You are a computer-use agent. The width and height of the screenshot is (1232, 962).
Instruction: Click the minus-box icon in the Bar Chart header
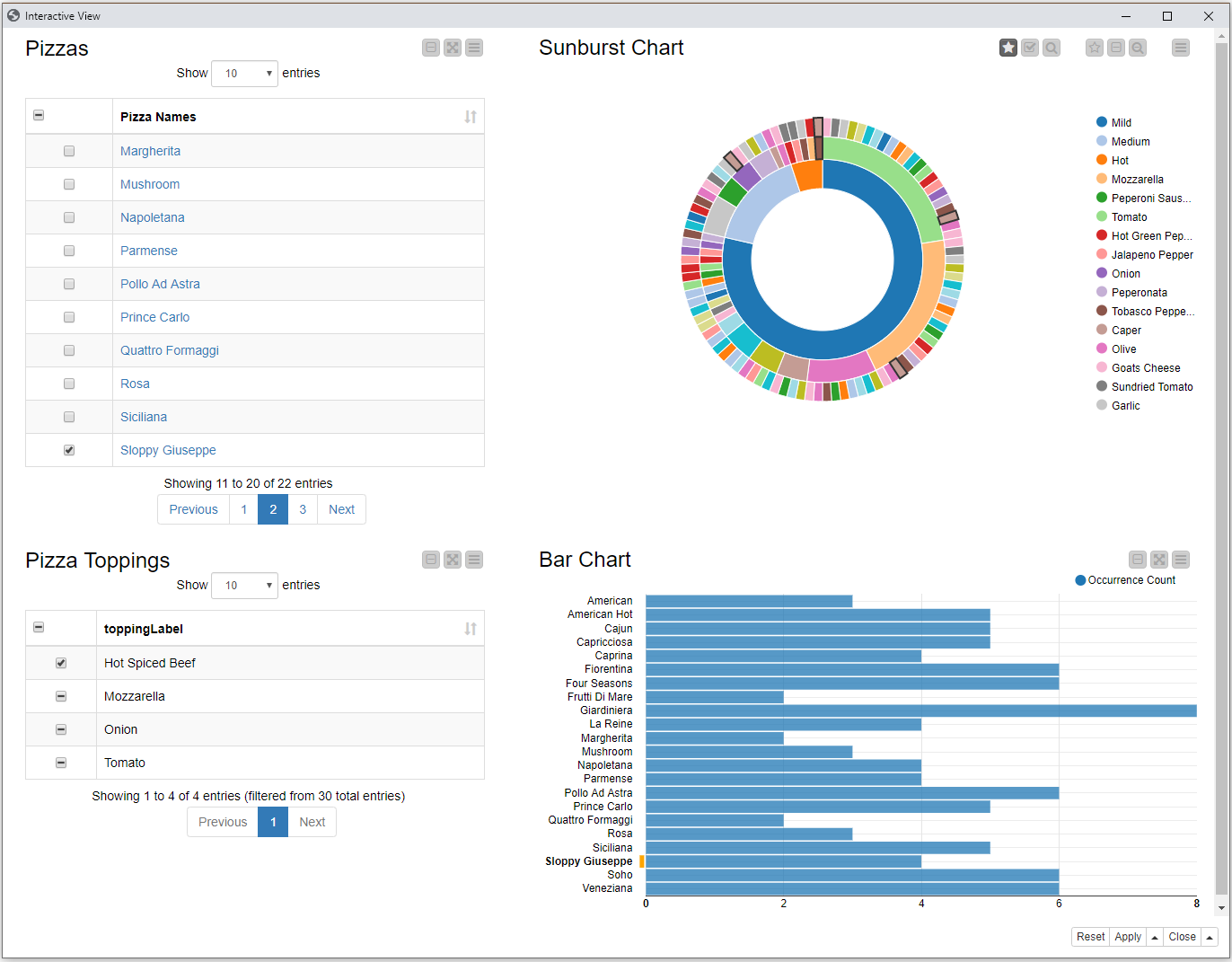click(1138, 560)
